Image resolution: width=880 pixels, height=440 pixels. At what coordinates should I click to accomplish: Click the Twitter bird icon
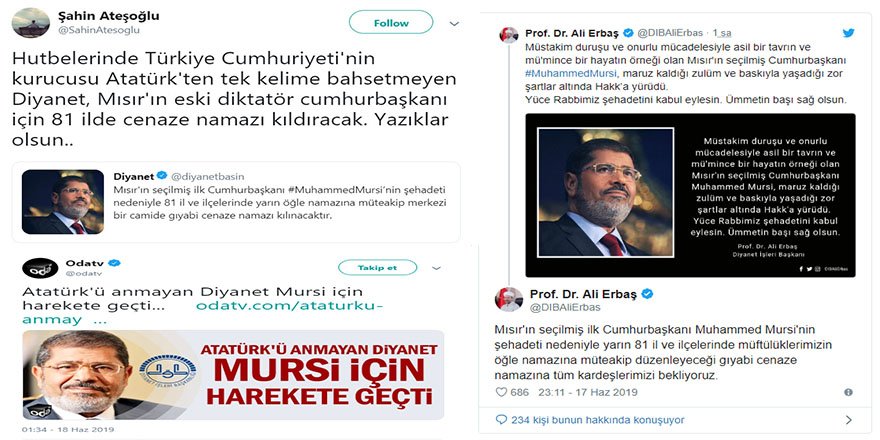[848, 33]
